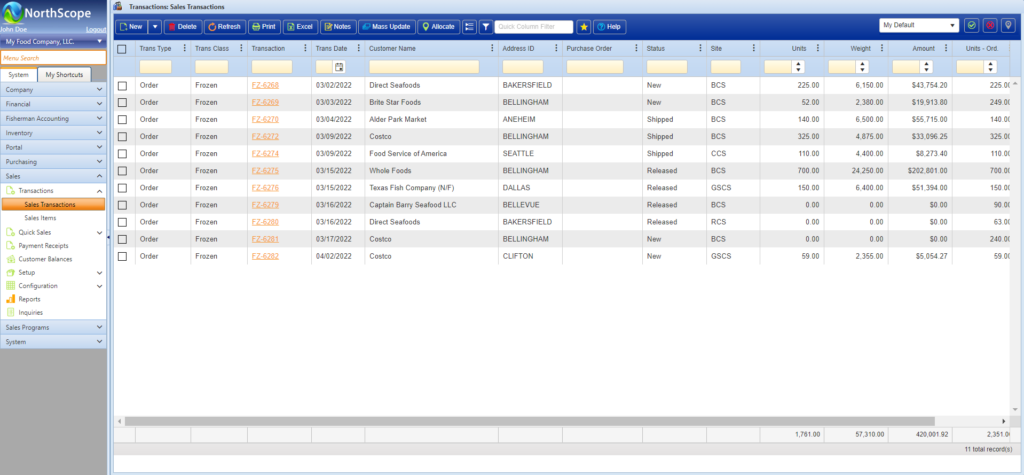Click the horizontal scrollbar below the grid
Viewport: 1024px width, 475px height.
(530, 421)
